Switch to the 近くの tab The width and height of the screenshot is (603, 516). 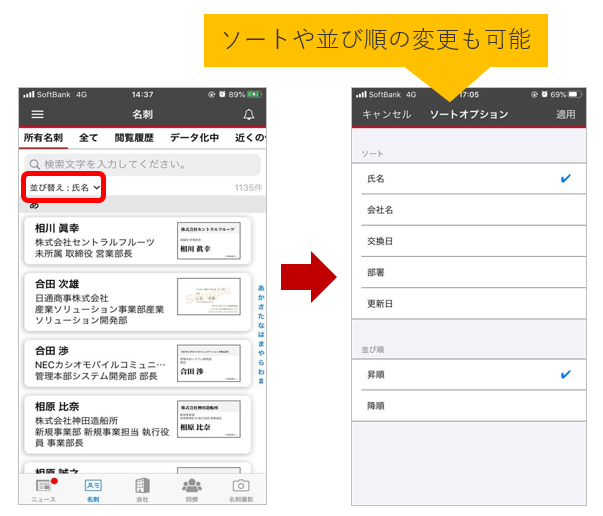[x=250, y=138]
